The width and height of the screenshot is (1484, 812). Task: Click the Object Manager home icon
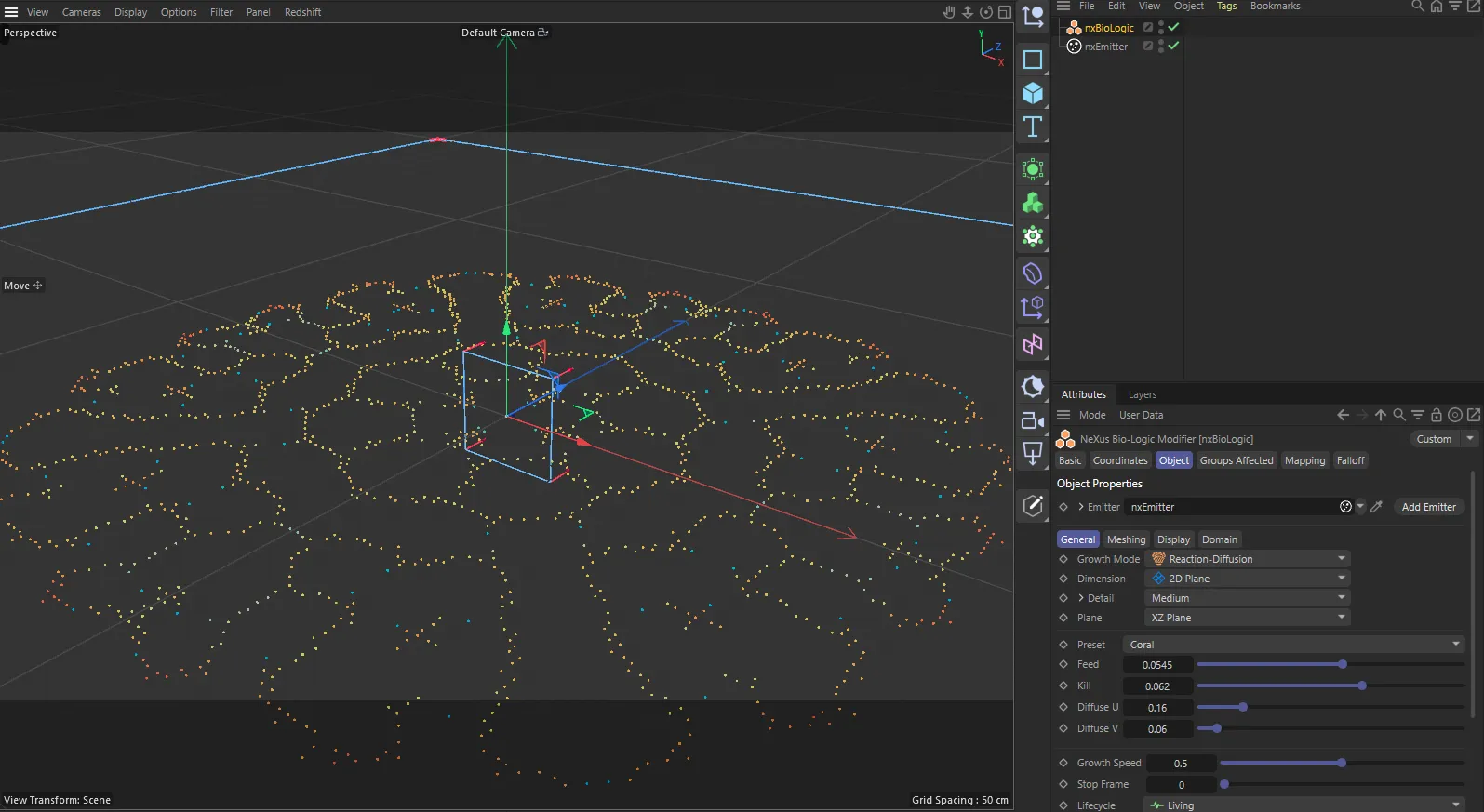[x=1437, y=6]
